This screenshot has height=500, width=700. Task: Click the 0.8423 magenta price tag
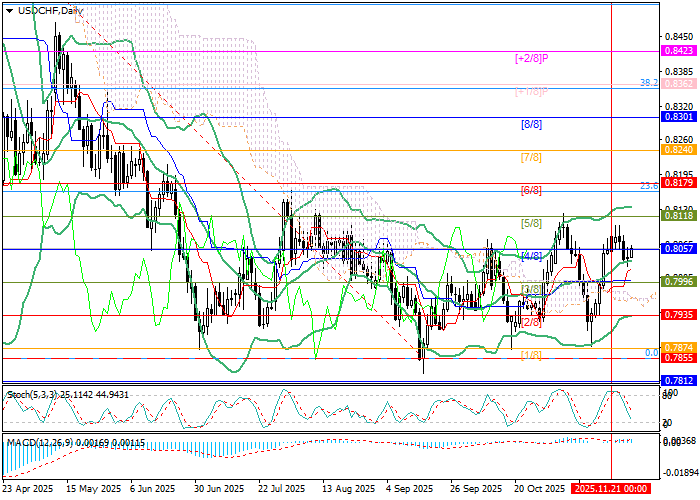[x=678, y=50]
